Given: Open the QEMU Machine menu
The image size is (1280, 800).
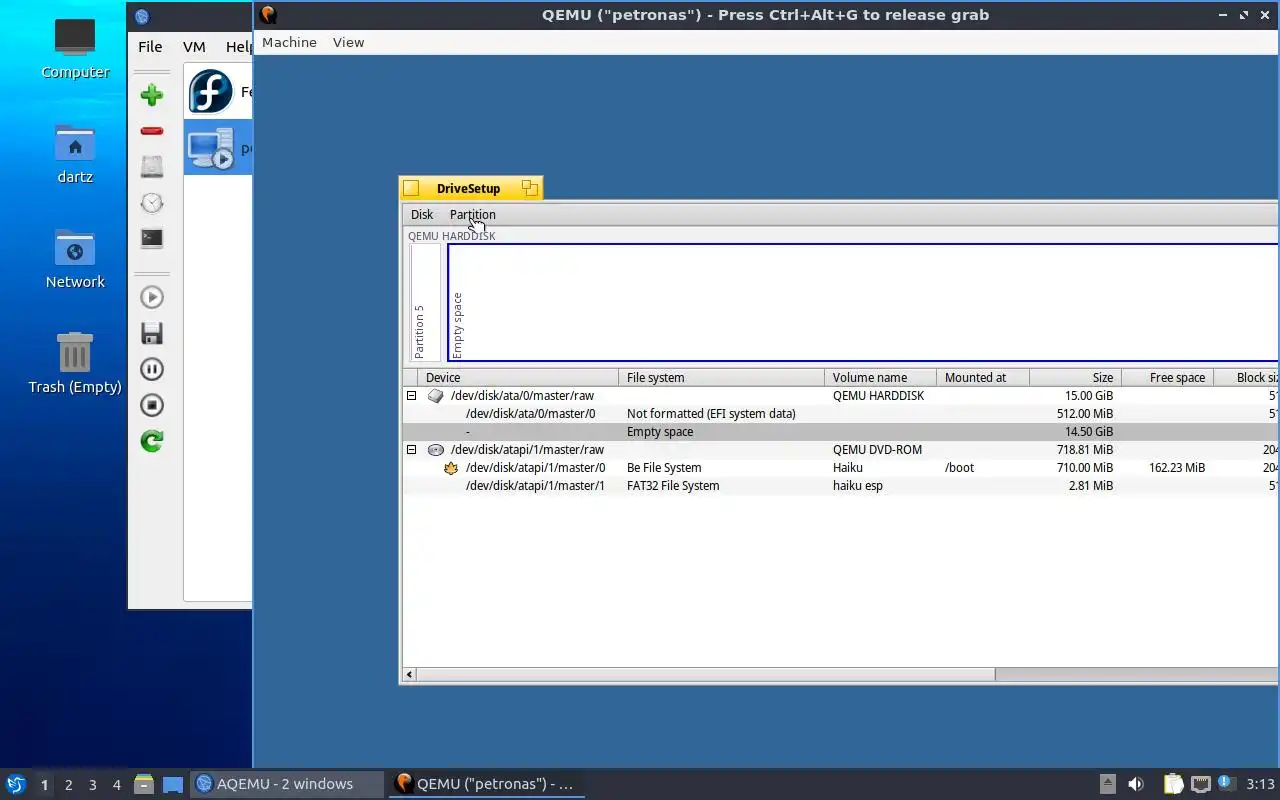Looking at the screenshot, I should (289, 42).
